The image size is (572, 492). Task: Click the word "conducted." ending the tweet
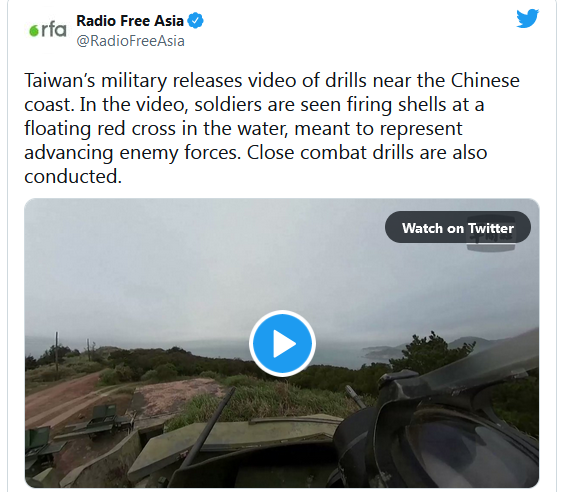point(73,177)
